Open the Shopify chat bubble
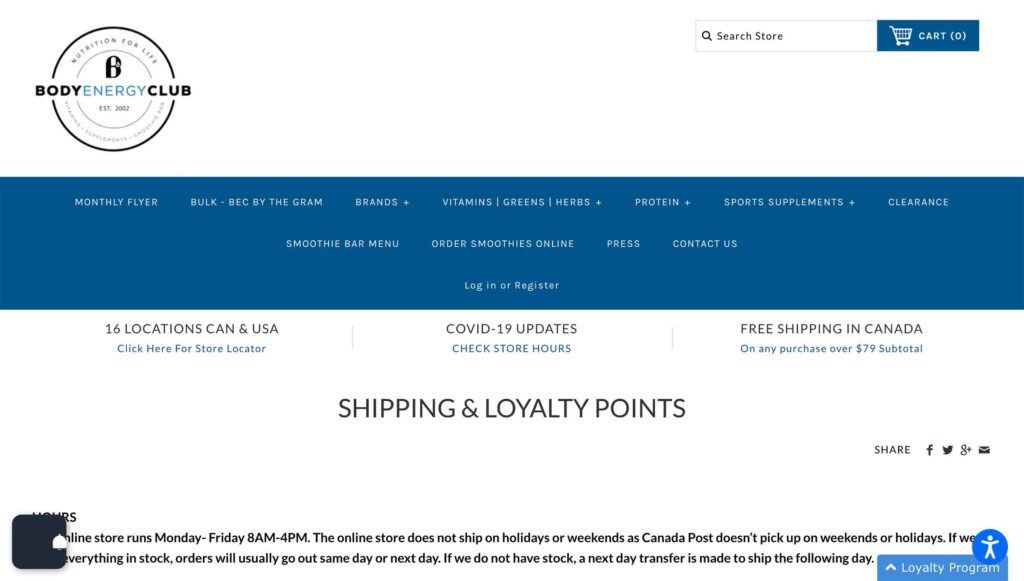This screenshot has width=1024, height=581. coord(39,541)
